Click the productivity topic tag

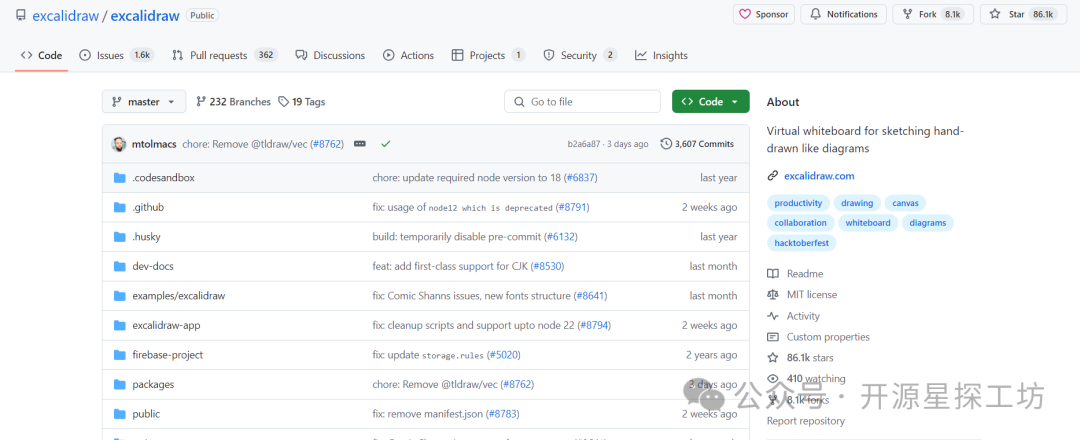798,203
